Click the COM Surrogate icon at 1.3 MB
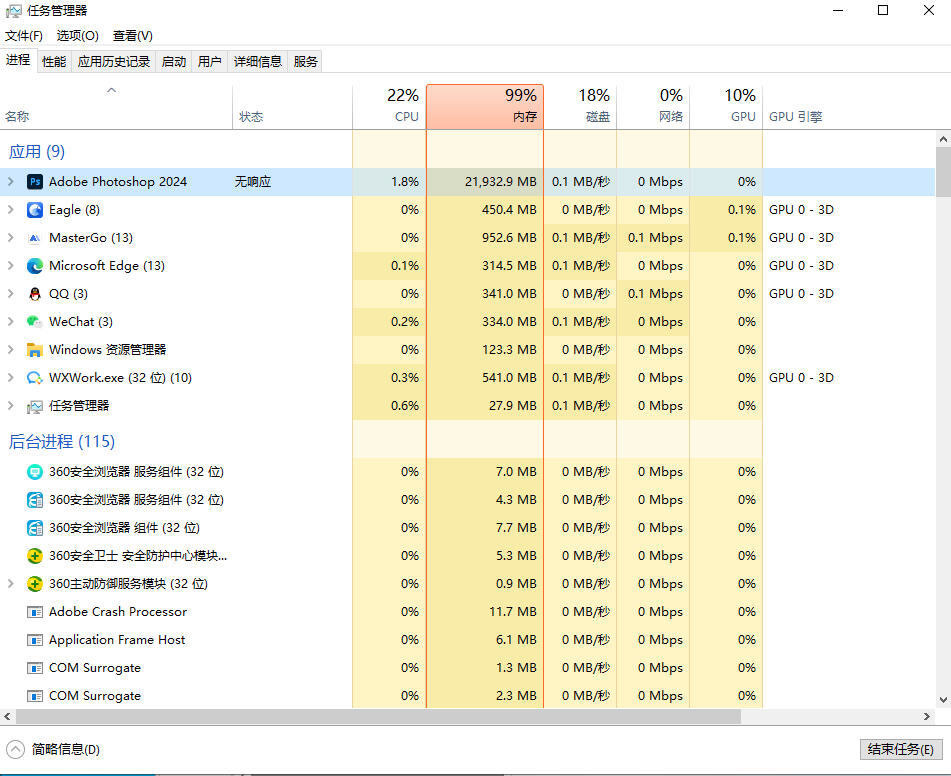The image size is (951, 776). pos(35,668)
